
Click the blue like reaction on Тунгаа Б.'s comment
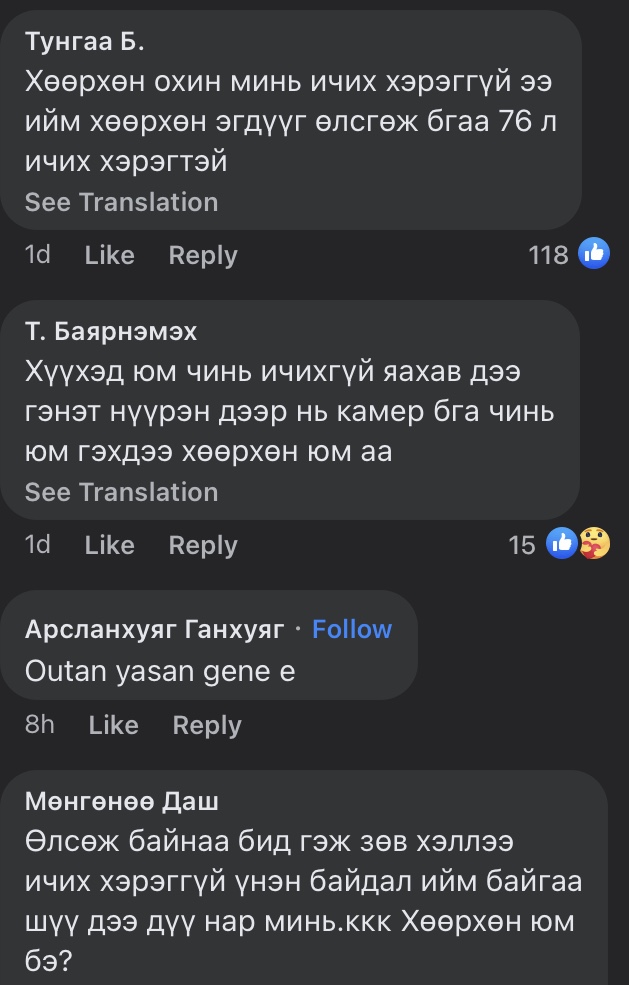(x=594, y=255)
